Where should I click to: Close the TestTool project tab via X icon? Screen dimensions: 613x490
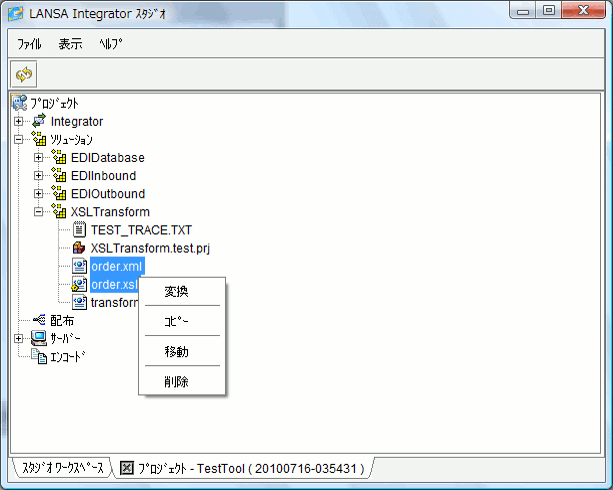click(x=127, y=468)
